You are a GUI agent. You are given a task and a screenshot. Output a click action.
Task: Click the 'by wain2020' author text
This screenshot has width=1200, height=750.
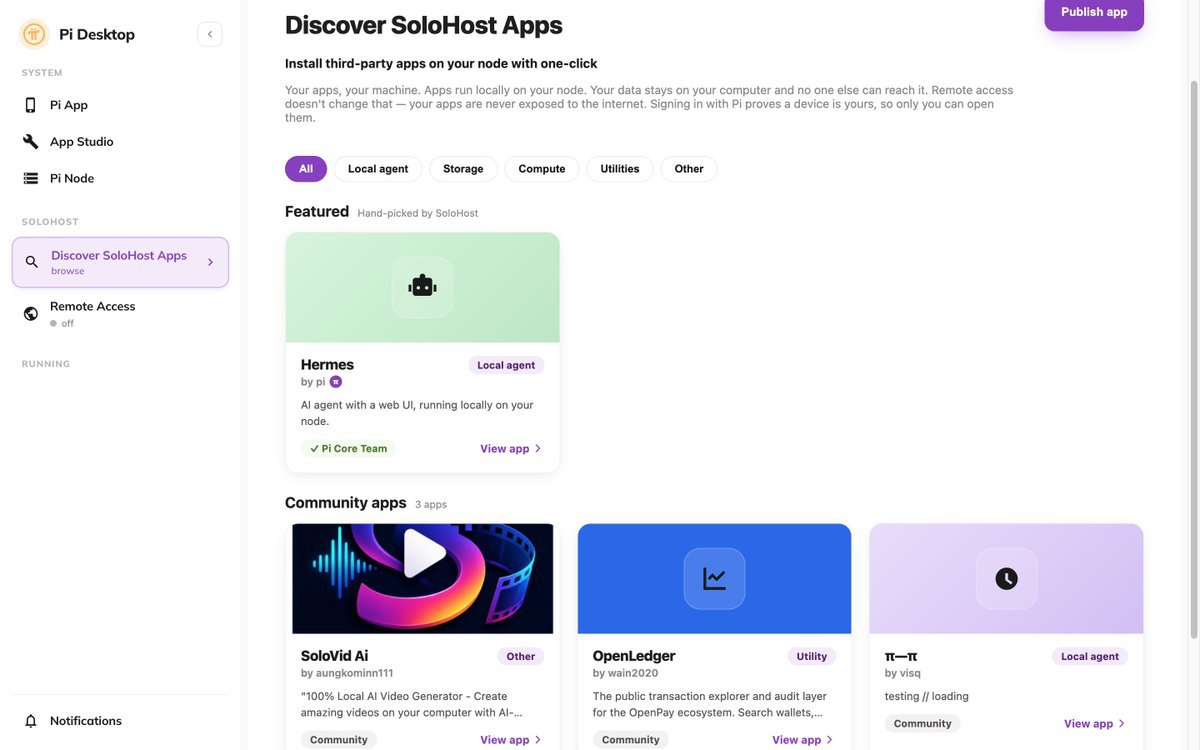(x=625, y=673)
